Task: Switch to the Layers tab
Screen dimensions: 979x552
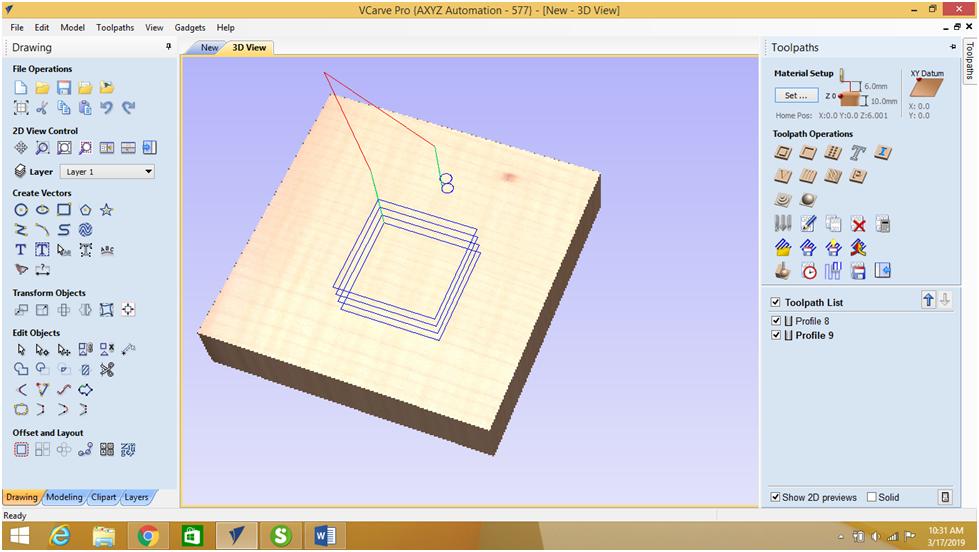Action: click(136, 497)
